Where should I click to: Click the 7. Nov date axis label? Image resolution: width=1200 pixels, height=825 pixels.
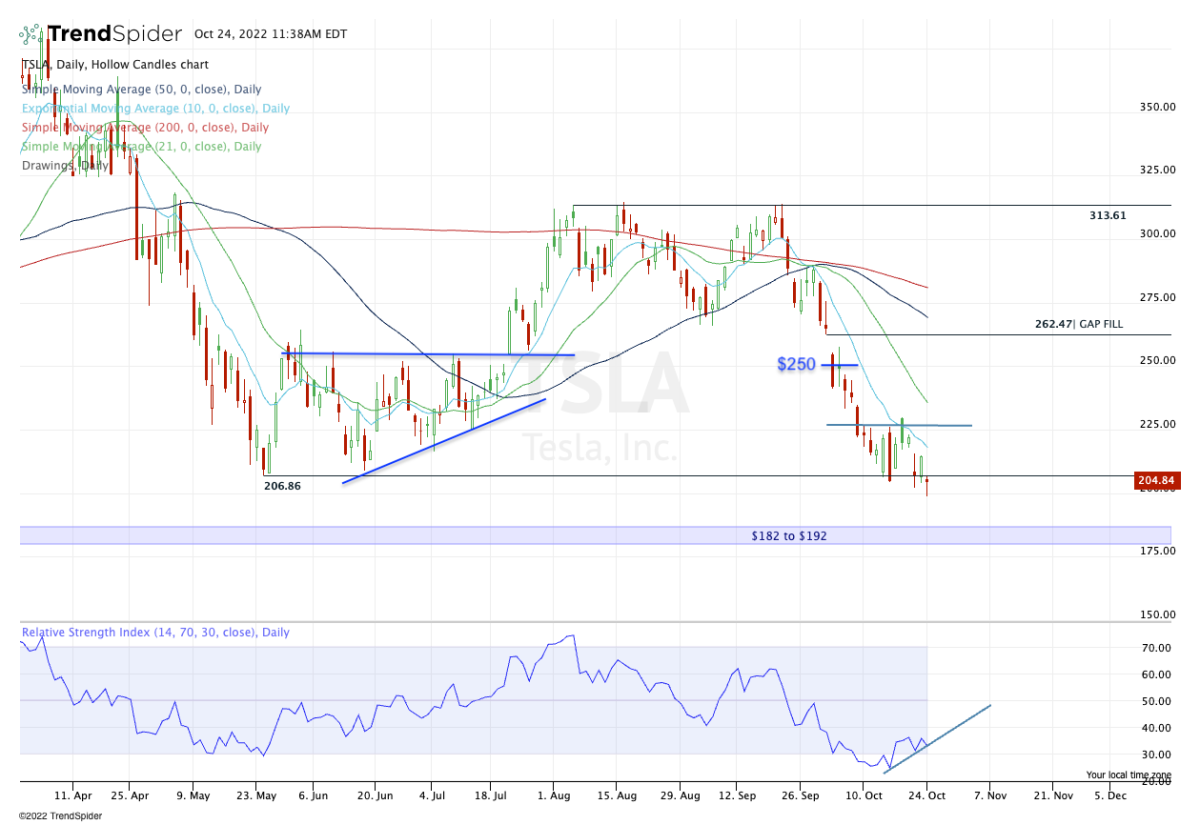coord(990,797)
